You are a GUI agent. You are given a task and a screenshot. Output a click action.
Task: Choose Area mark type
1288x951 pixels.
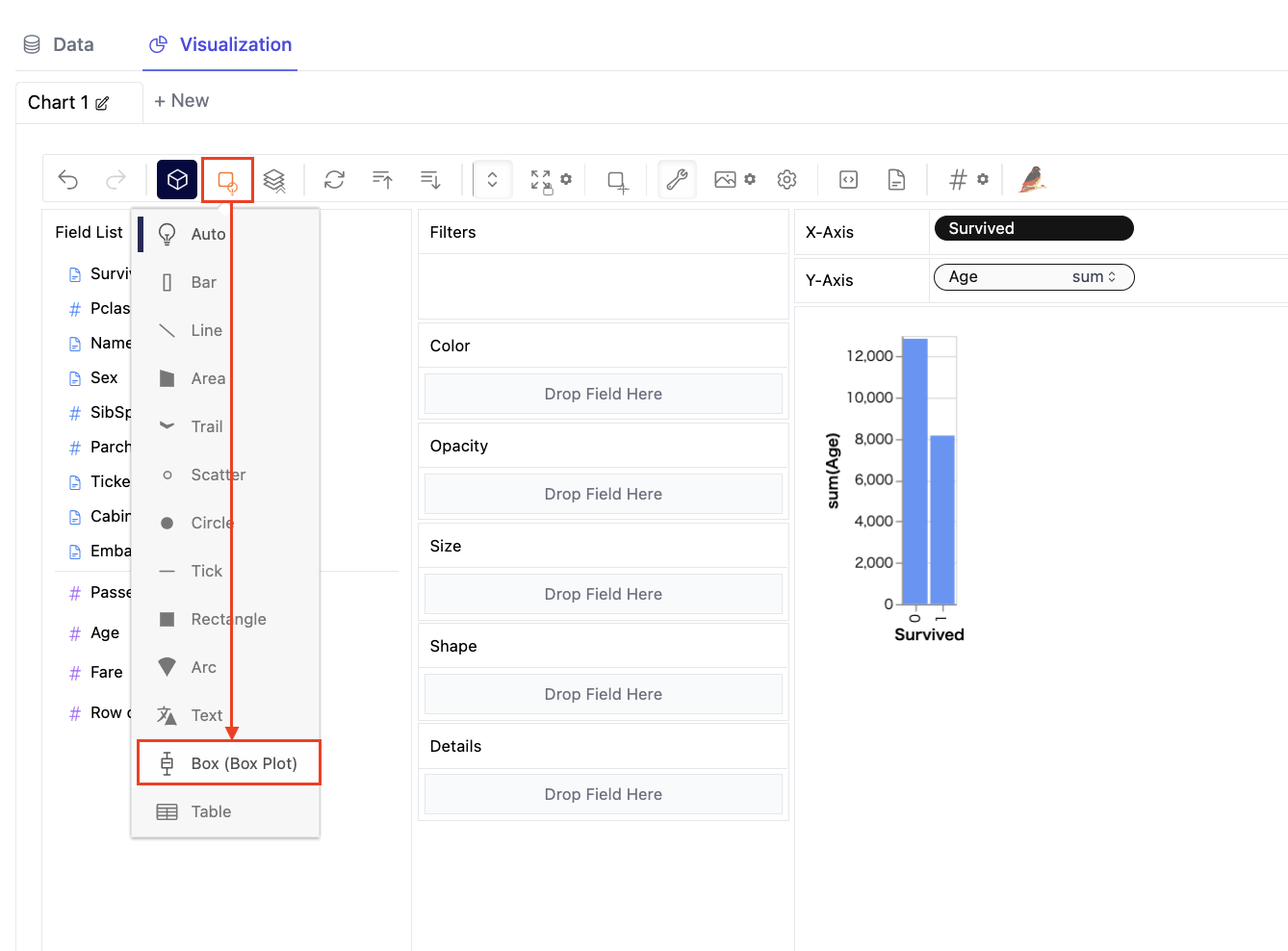pyautogui.click(x=225, y=378)
